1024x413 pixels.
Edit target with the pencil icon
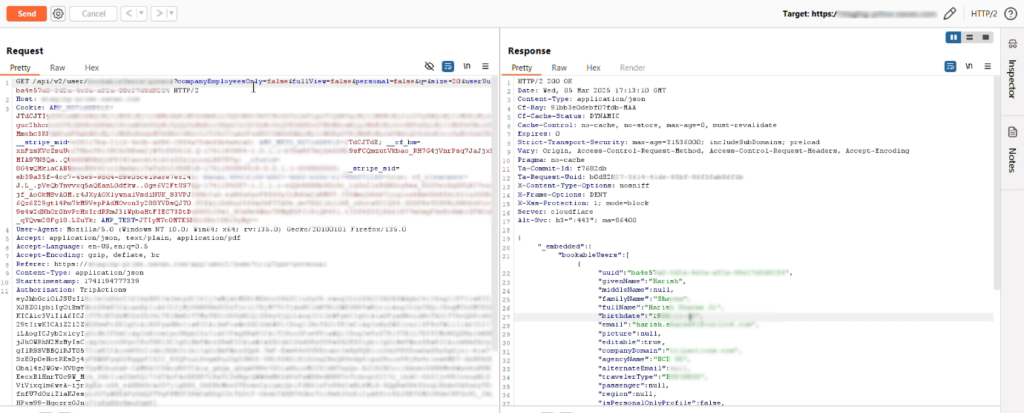coord(950,14)
